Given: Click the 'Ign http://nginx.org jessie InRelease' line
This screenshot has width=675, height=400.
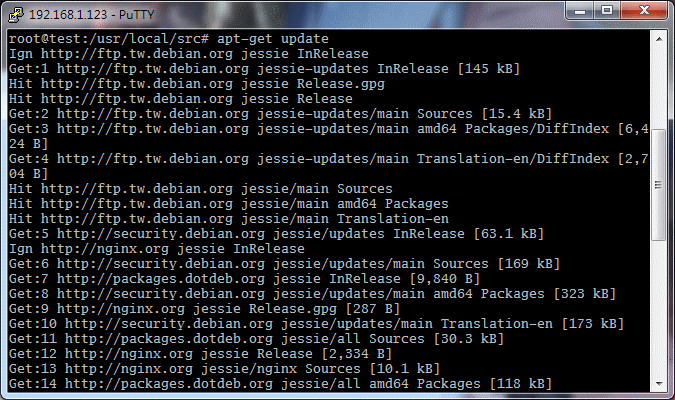Looking at the screenshot, I should click(x=157, y=249).
